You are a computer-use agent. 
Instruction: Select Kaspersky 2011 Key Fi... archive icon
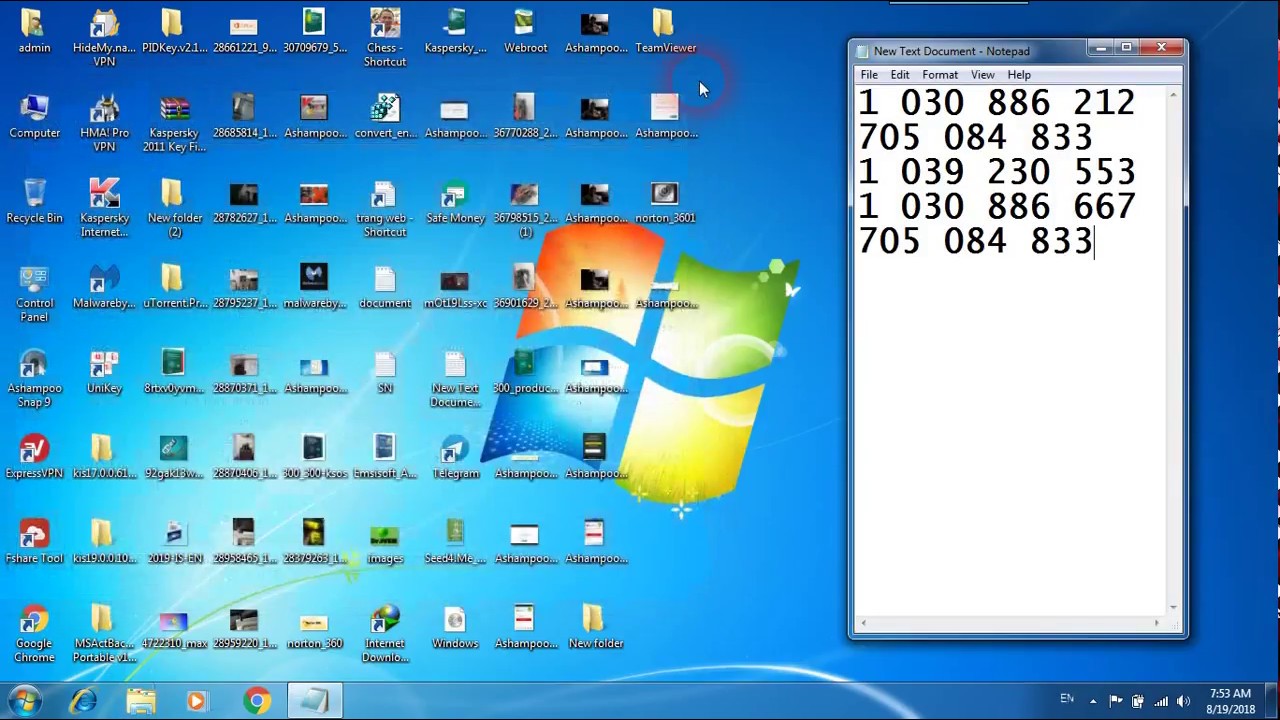174,123
